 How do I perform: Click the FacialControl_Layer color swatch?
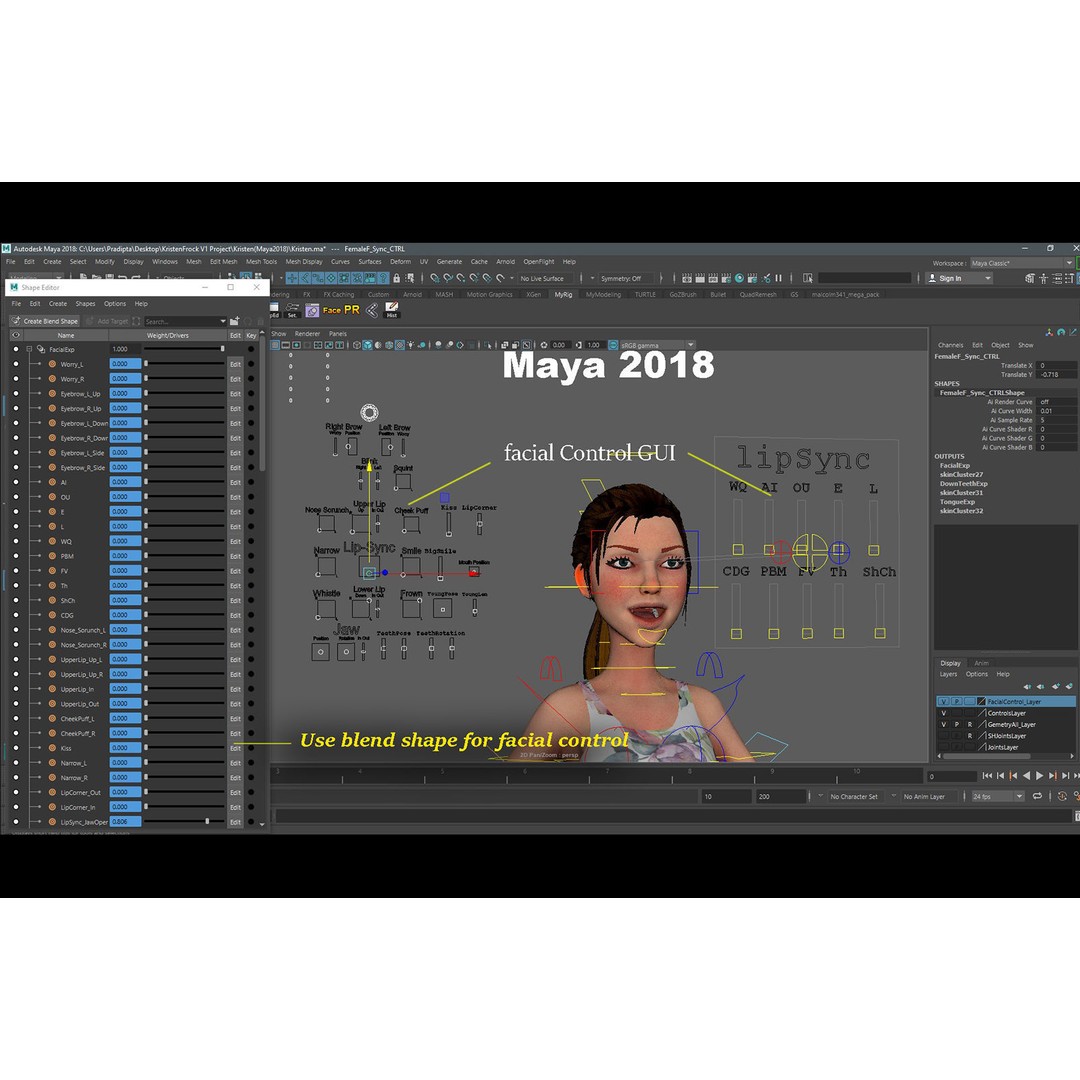pyautogui.click(x=981, y=701)
